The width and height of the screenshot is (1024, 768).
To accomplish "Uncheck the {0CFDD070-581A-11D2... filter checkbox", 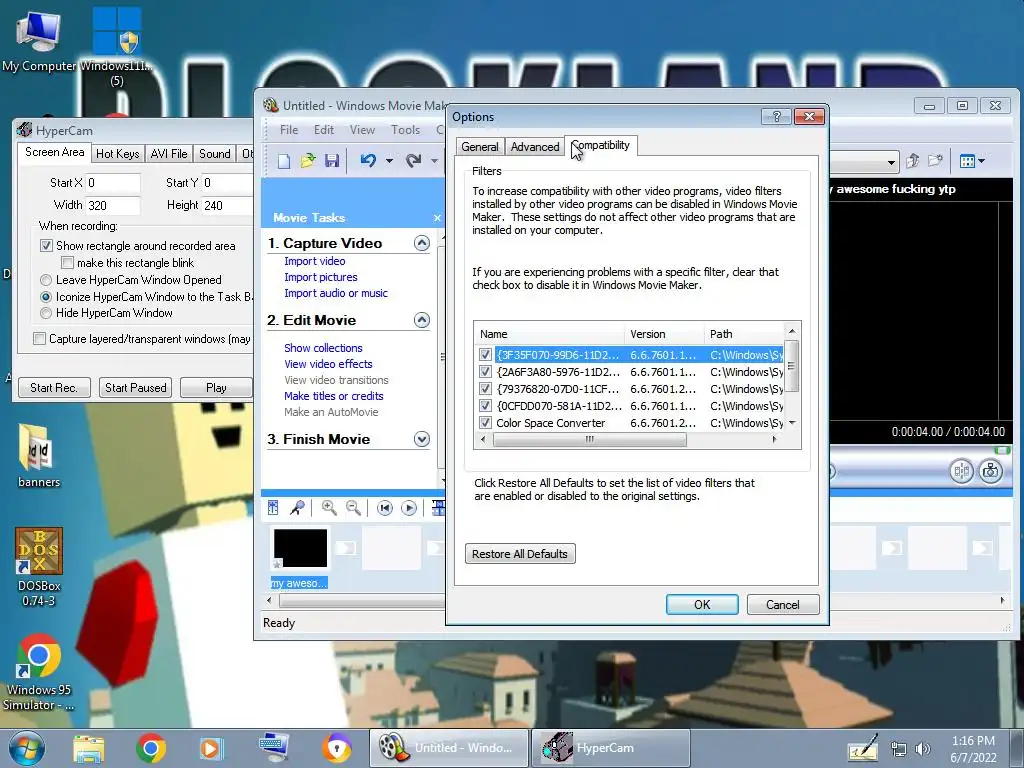I will pos(485,406).
